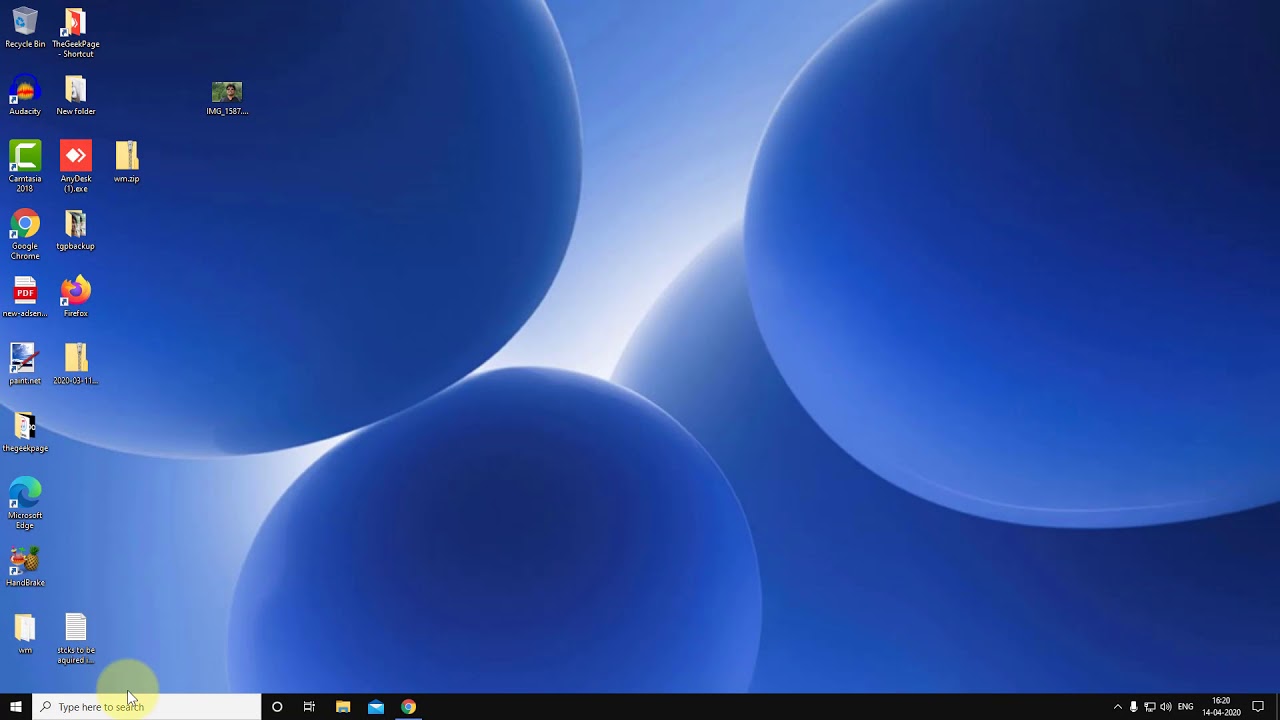1280x720 pixels.
Task: Open the Mail app from the taskbar
Action: tap(376, 707)
